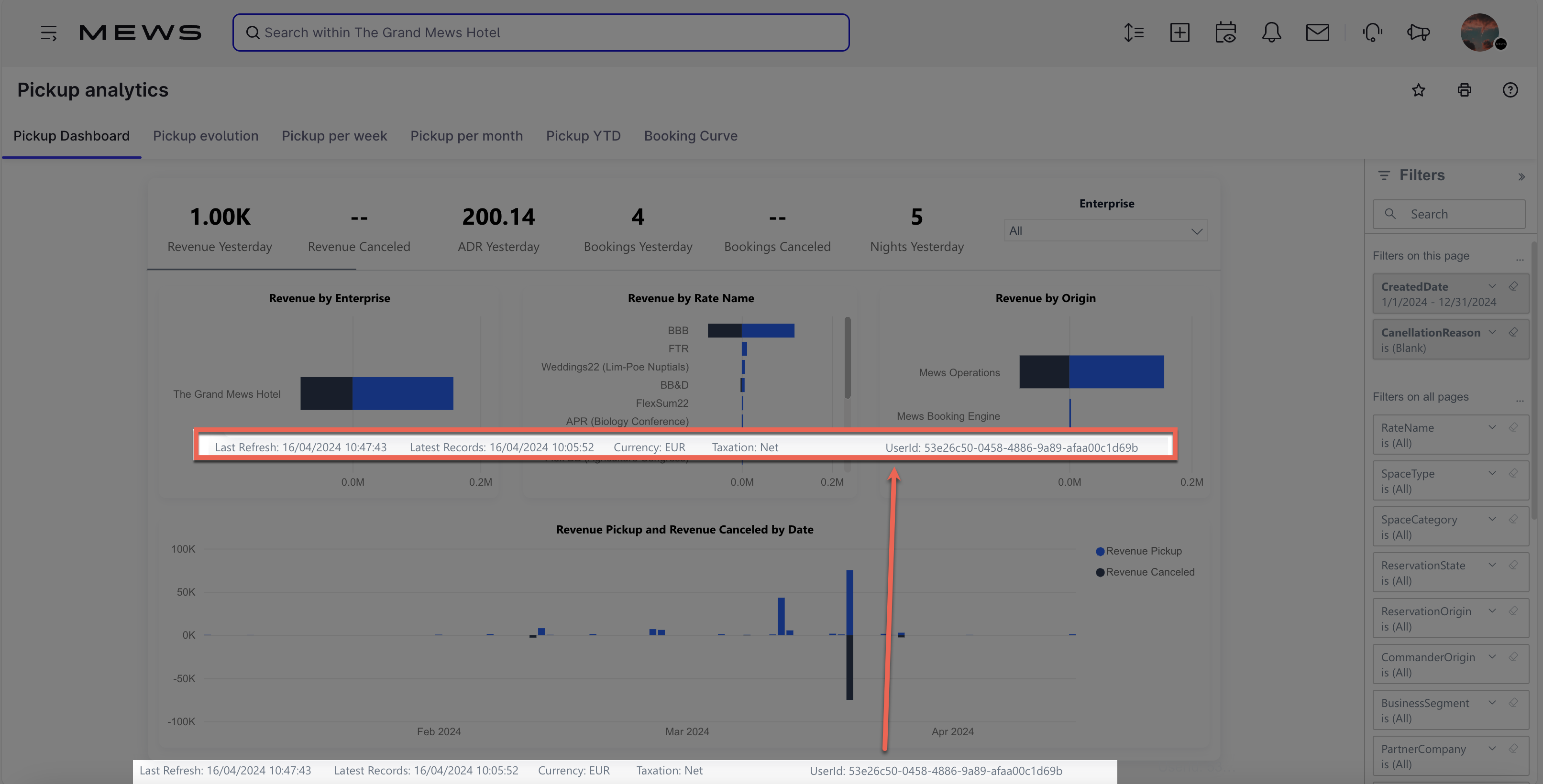The height and width of the screenshot is (784, 1543).
Task: Click the search magnifier icon in the top bar
Action: point(253,33)
